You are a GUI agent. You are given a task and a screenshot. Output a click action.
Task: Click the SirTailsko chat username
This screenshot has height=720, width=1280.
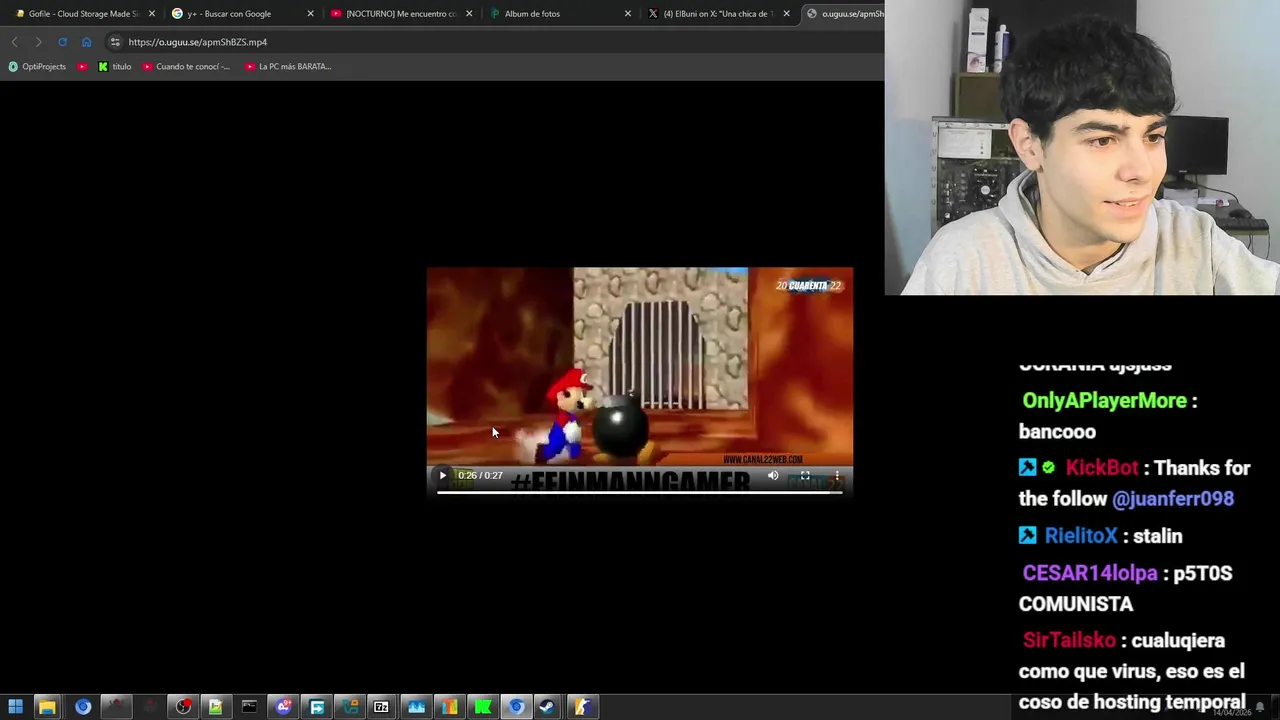coord(1069,640)
